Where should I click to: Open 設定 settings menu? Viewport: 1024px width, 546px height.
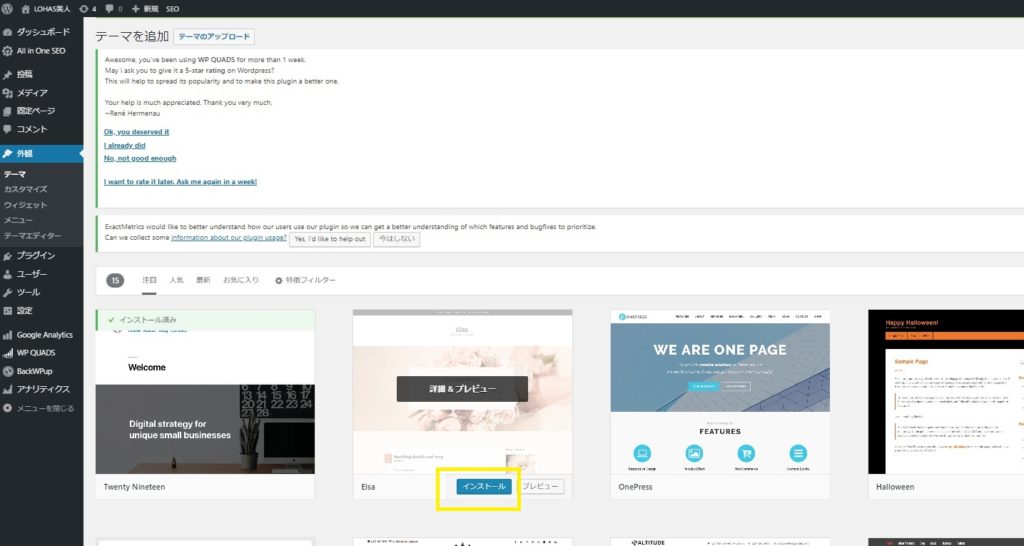(x=41, y=310)
